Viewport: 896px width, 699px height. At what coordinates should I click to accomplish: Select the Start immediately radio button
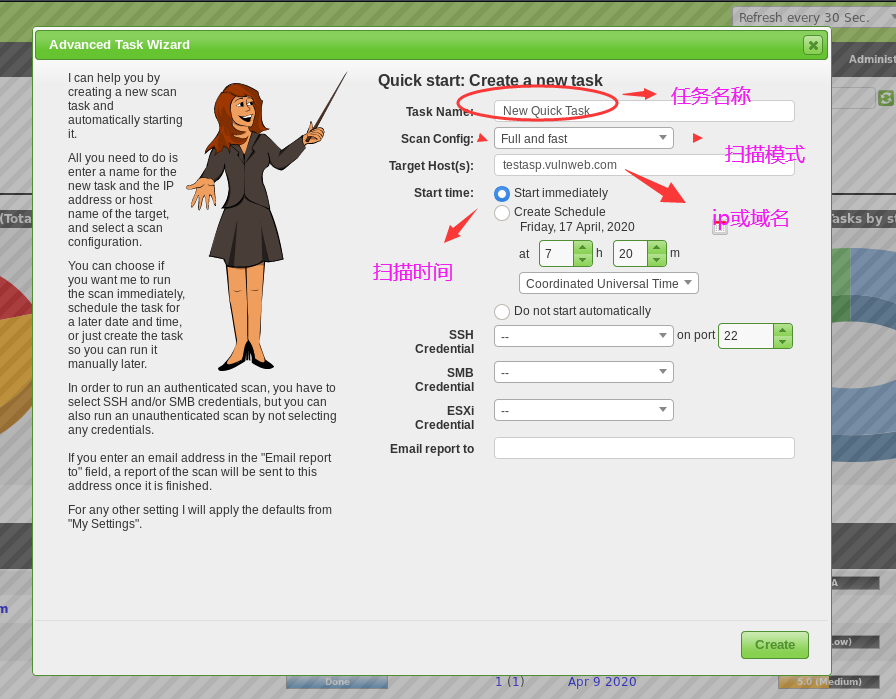click(502, 194)
